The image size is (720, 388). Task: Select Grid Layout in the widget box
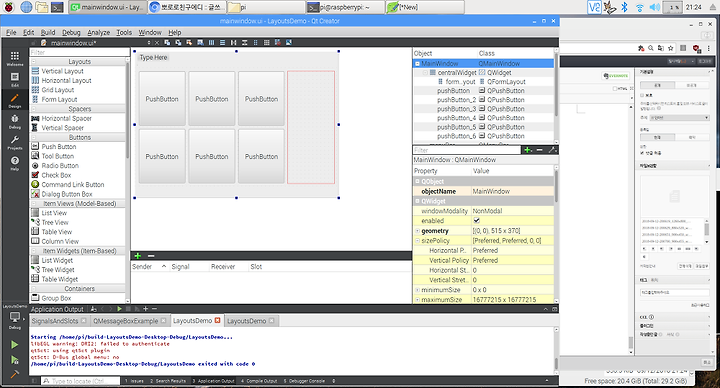[x=57, y=90]
